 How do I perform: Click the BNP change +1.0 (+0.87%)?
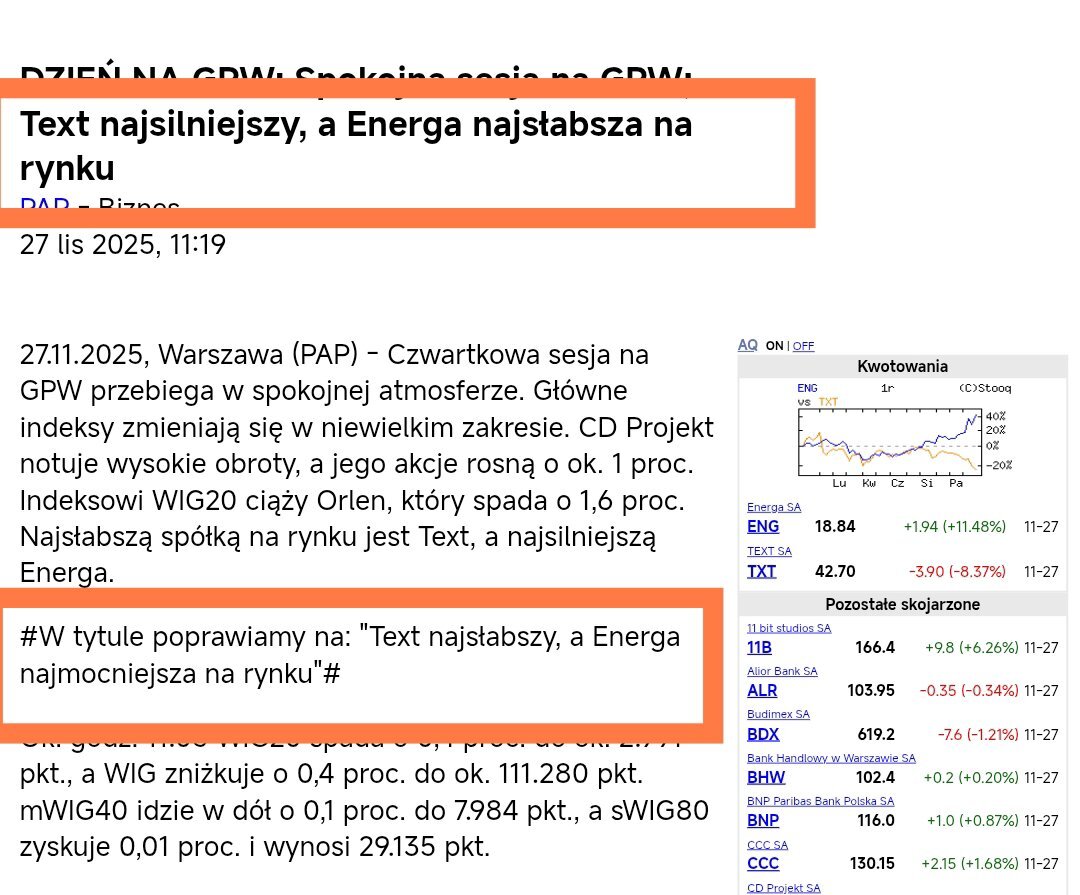point(973,821)
